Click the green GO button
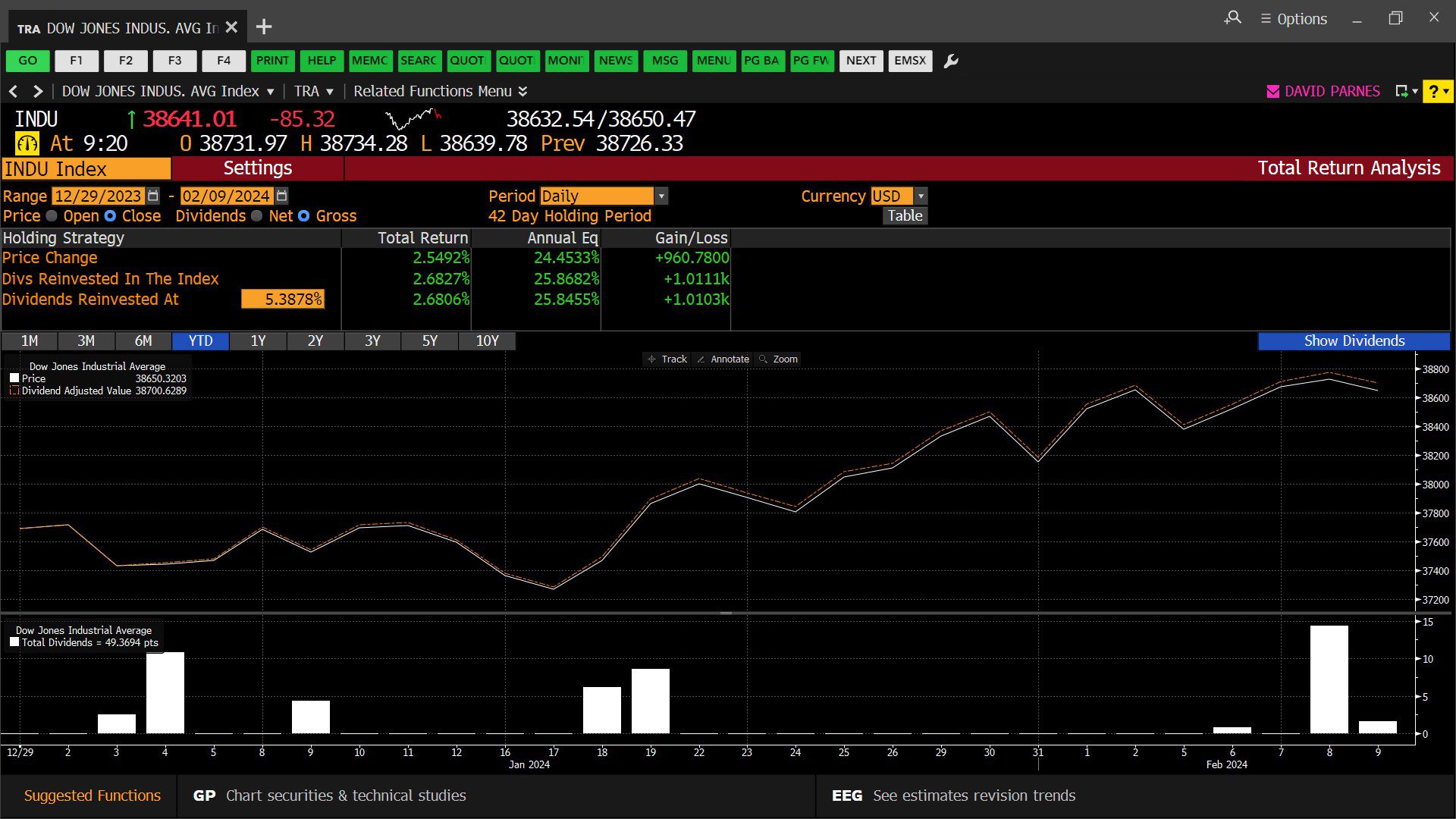Viewport: 1456px width, 819px height. coord(28,61)
